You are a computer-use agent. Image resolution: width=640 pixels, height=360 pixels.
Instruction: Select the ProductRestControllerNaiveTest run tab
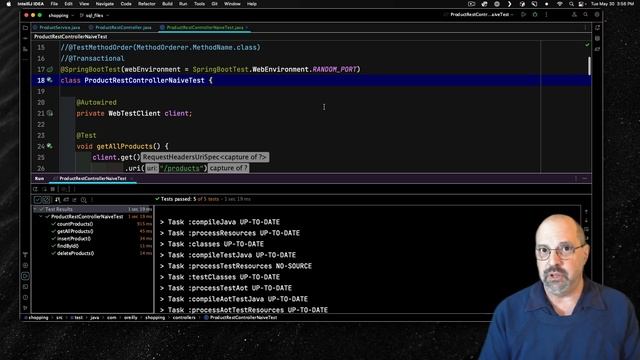pyautogui.click(x=93, y=179)
